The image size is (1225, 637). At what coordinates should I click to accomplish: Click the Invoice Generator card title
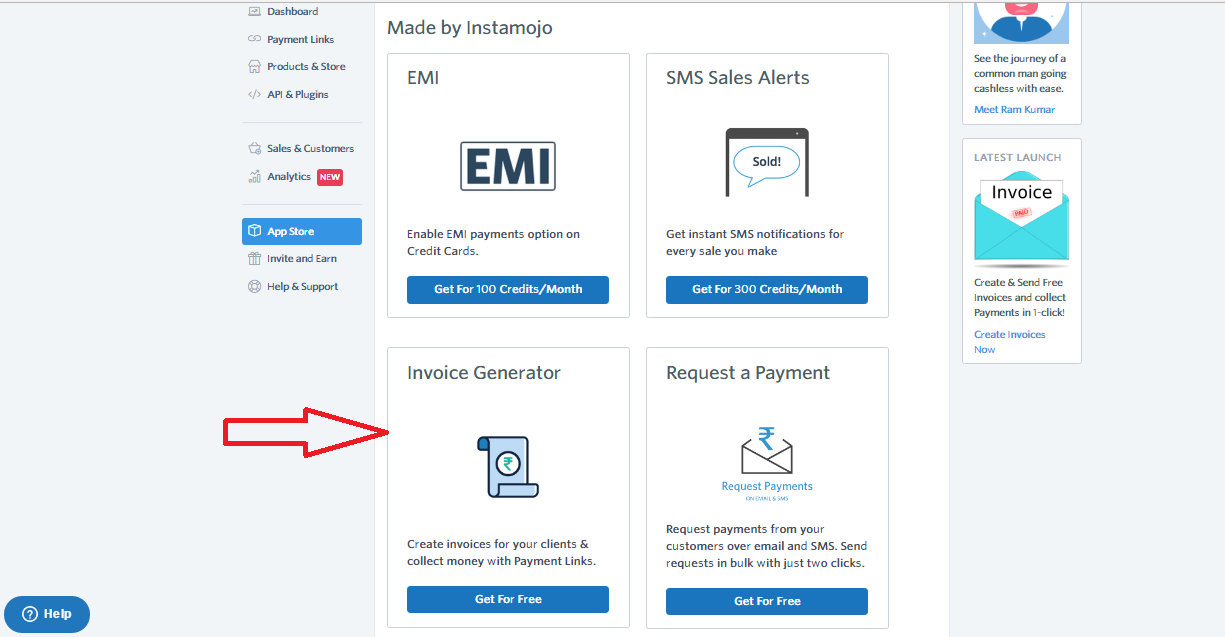[x=484, y=373]
